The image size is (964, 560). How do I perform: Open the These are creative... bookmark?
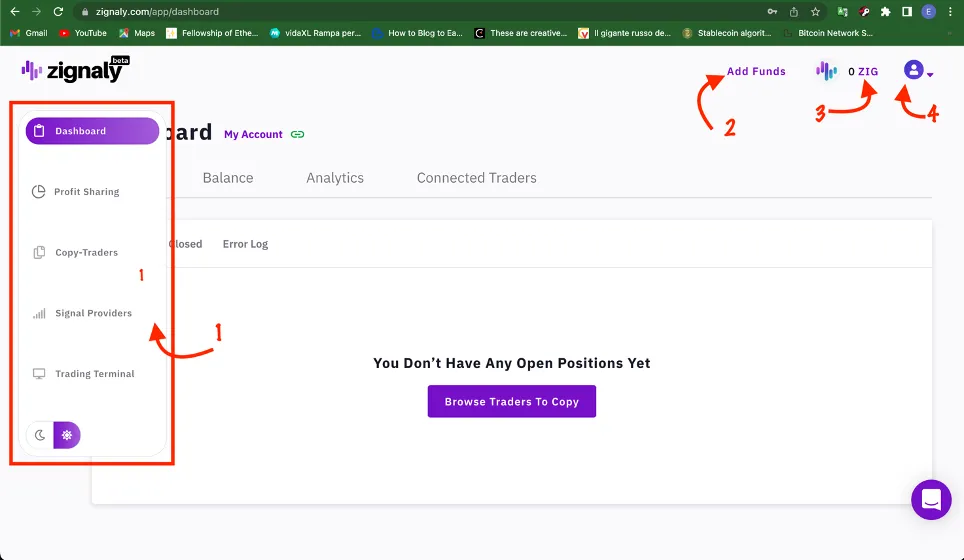pos(521,33)
